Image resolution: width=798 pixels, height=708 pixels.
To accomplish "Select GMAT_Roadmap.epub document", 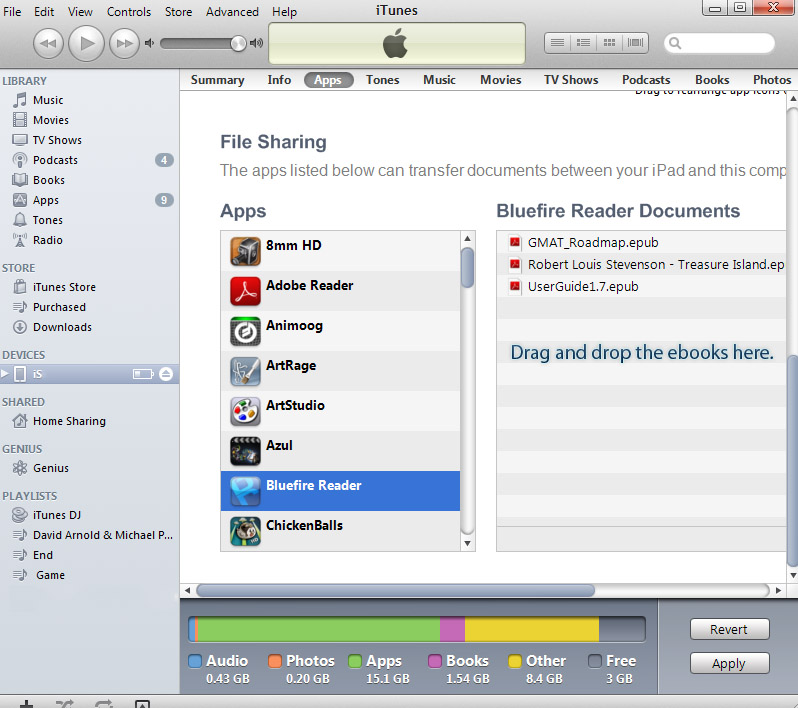I will (641, 242).
